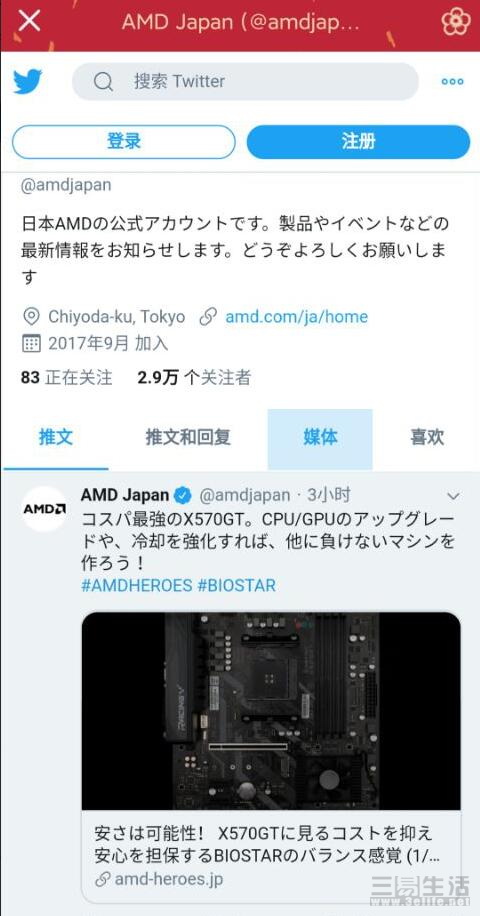Click the 登录 login button

click(124, 142)
